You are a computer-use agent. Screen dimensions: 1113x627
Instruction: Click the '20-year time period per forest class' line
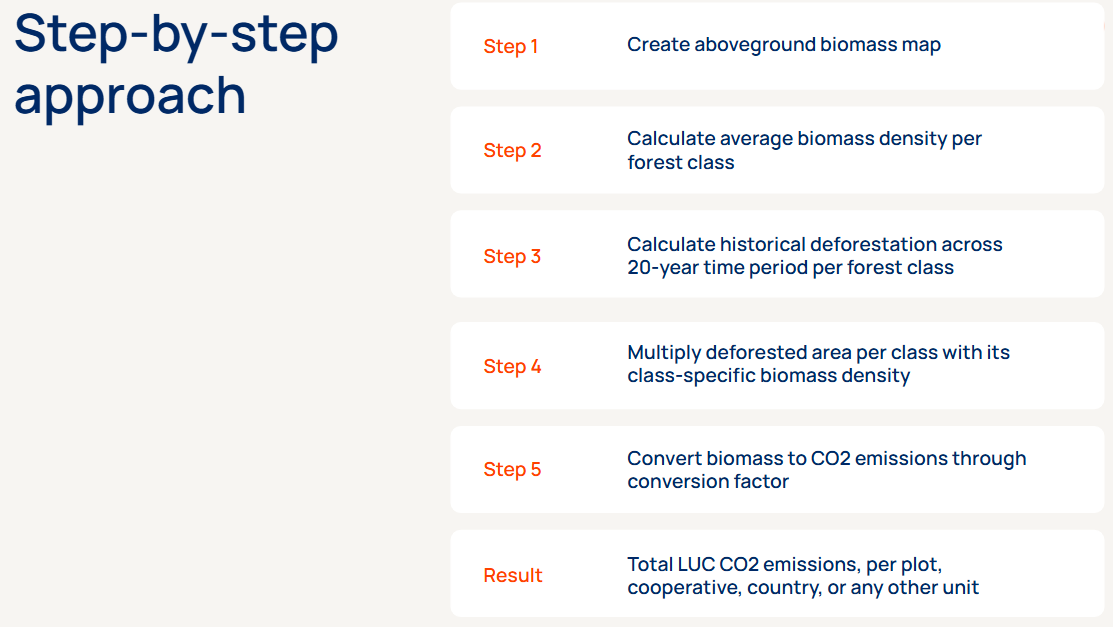(790, 267)
